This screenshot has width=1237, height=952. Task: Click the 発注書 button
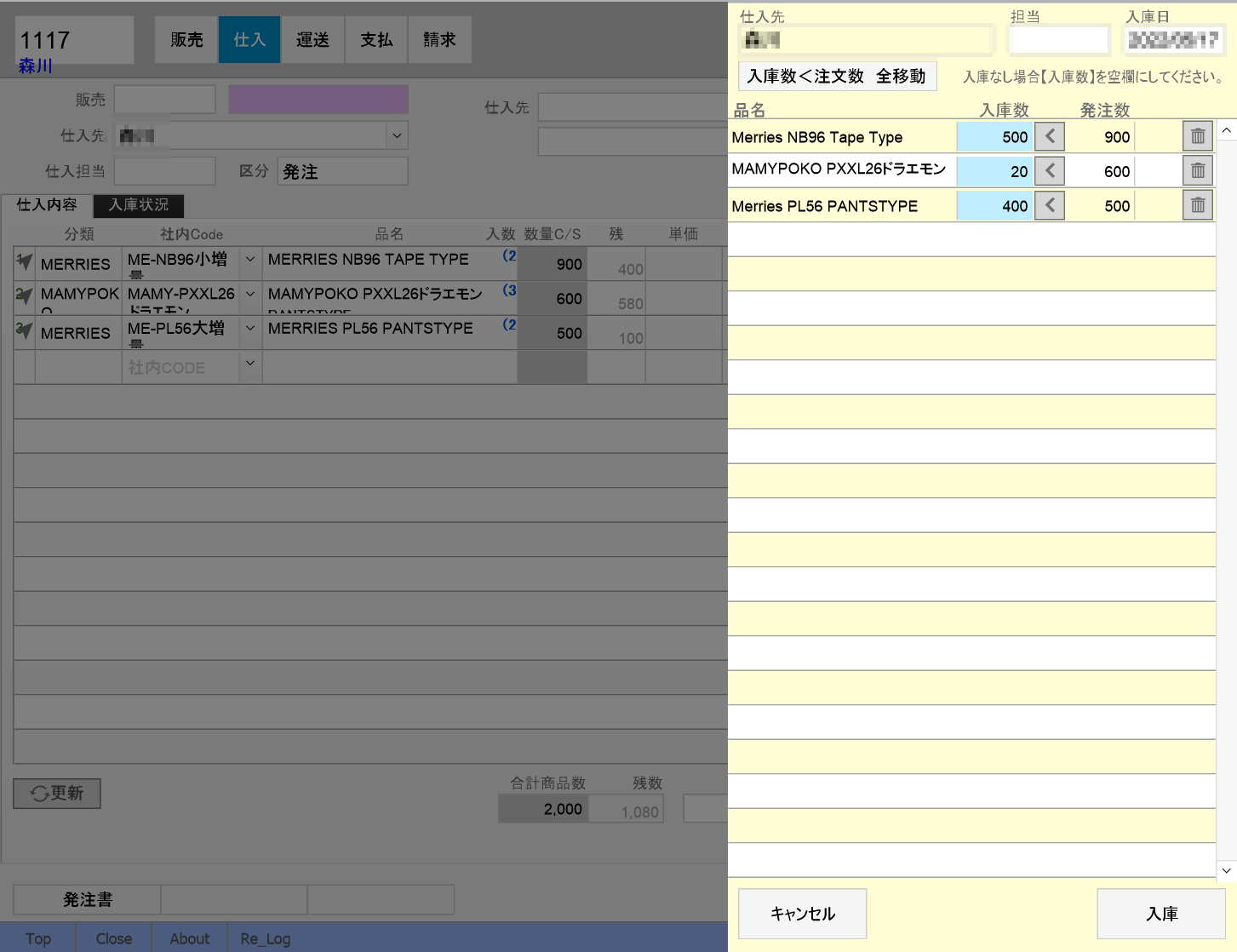88,899
